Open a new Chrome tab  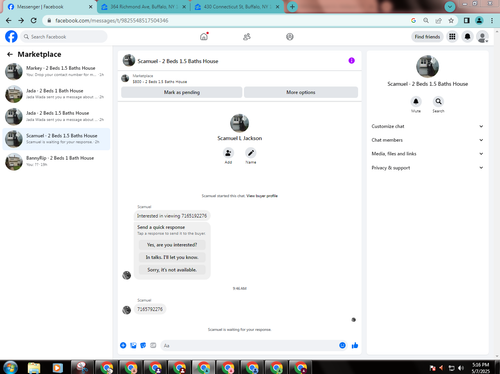292,6
